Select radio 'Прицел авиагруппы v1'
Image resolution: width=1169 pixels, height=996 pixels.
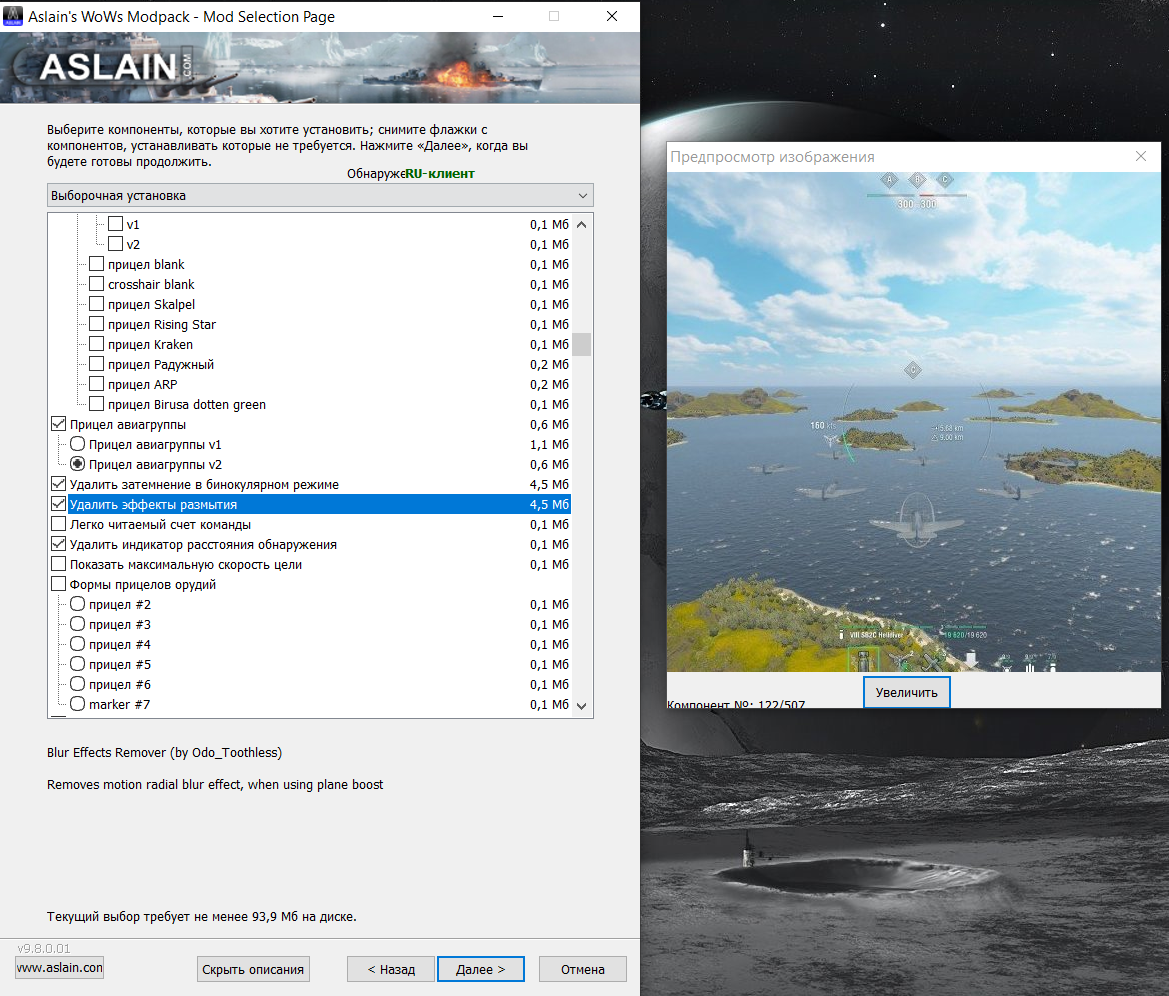pyautogui.click(x=78, y=444)
